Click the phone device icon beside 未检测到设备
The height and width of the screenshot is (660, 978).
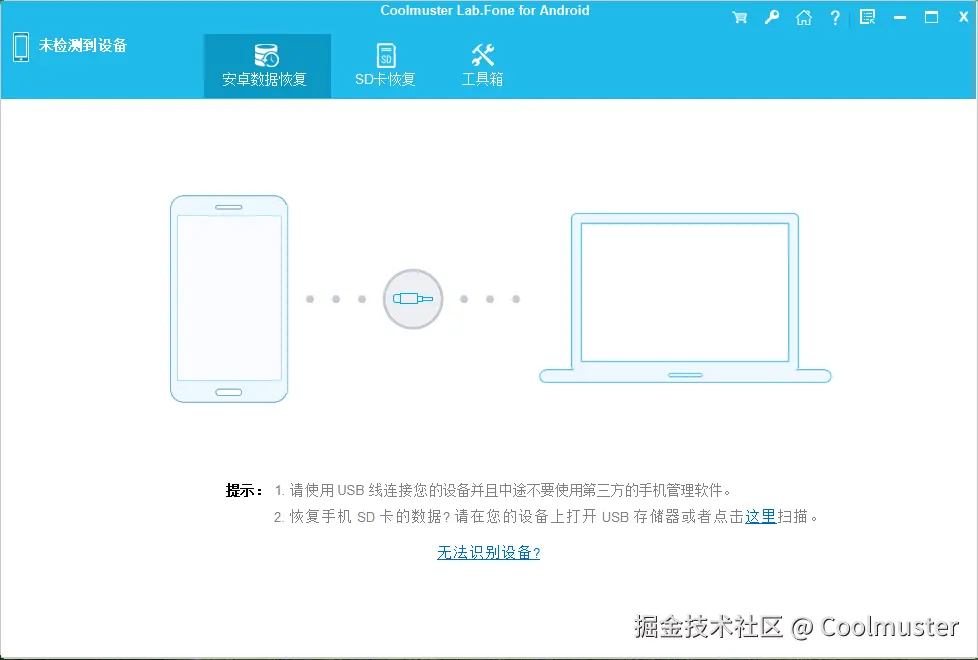tap(21, 47)
